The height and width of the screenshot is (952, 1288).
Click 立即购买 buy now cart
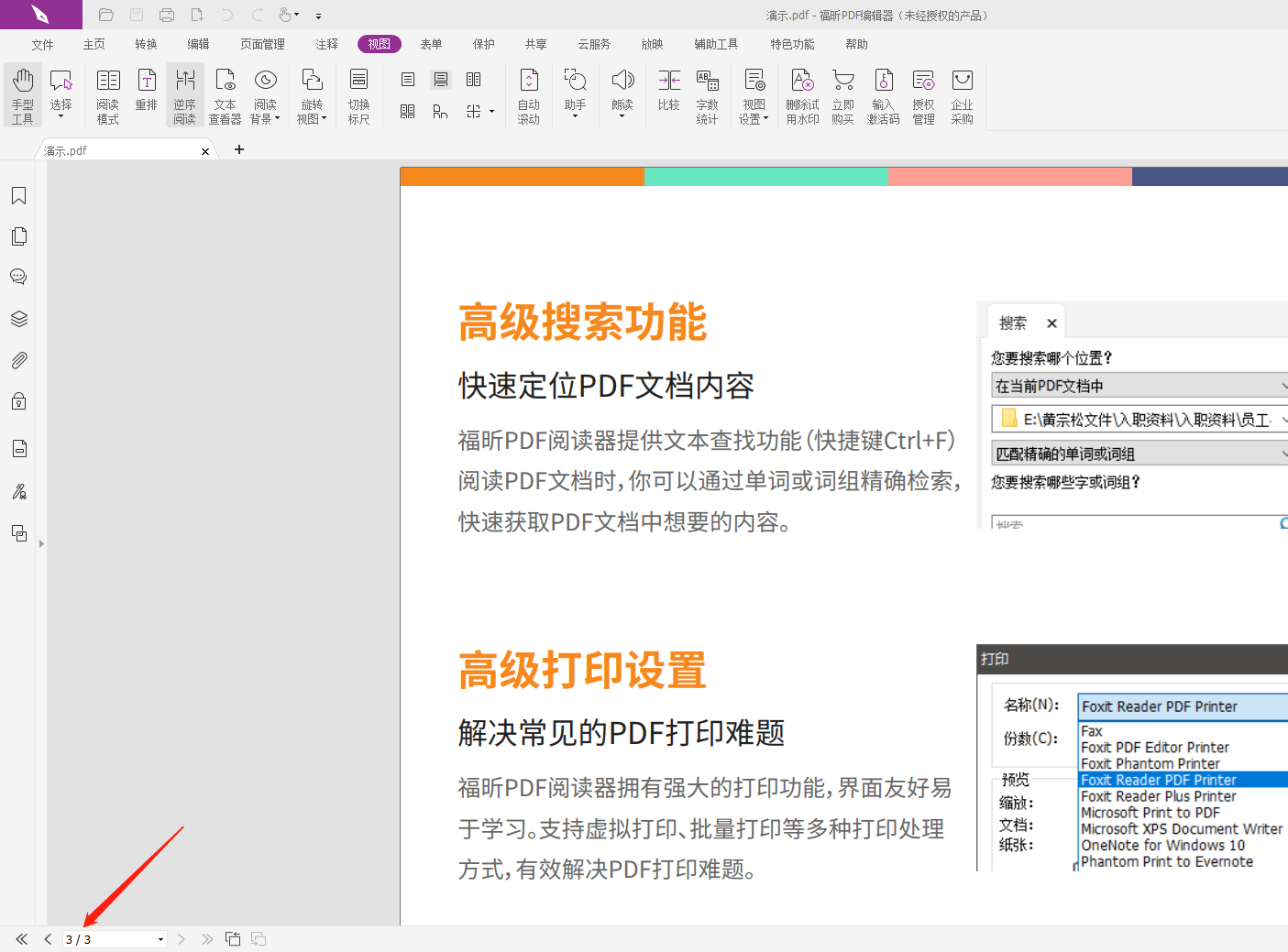pos(843,95)
